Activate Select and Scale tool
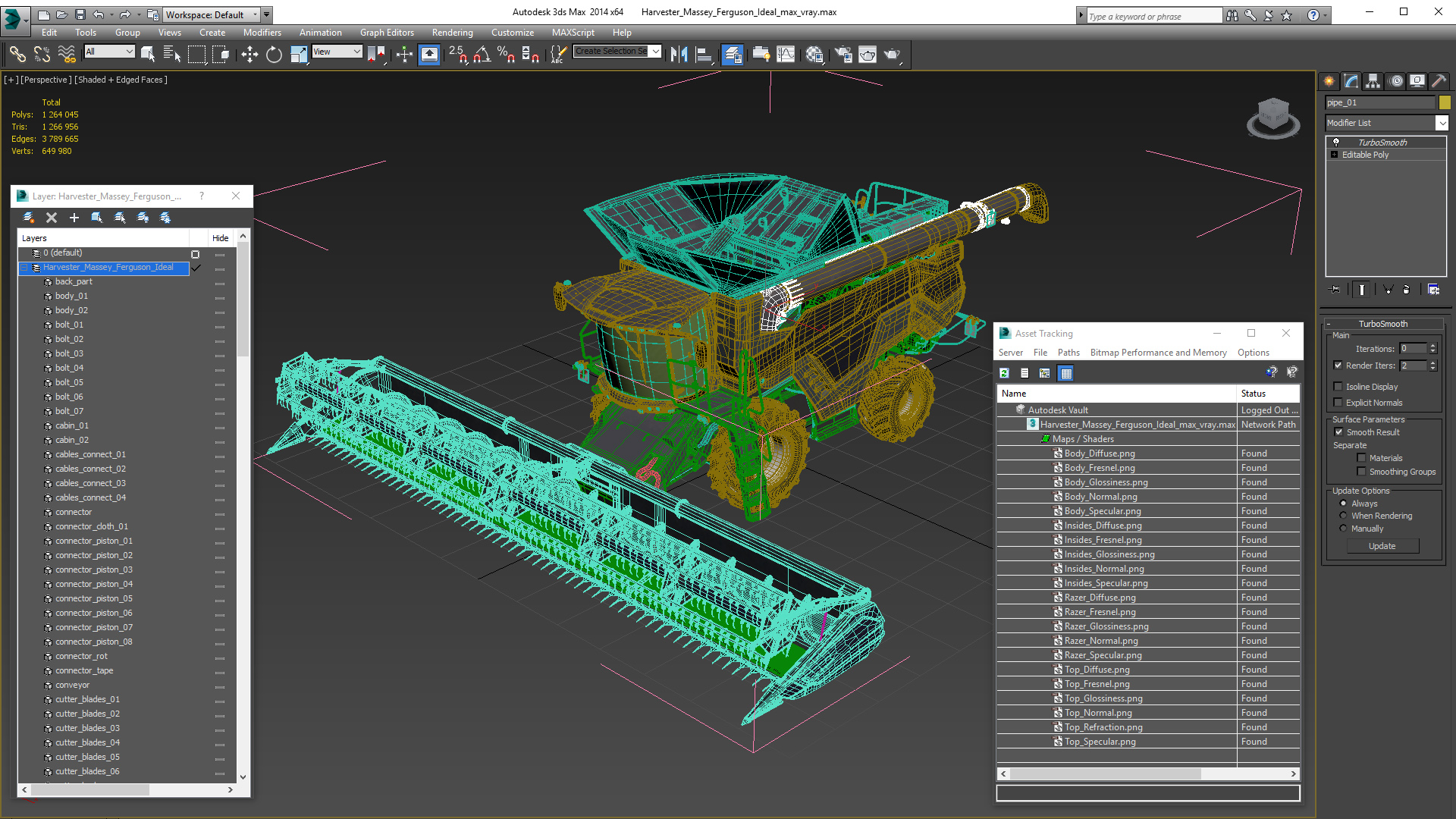Viewport: 1456px width, 819px height. [299, 54]
